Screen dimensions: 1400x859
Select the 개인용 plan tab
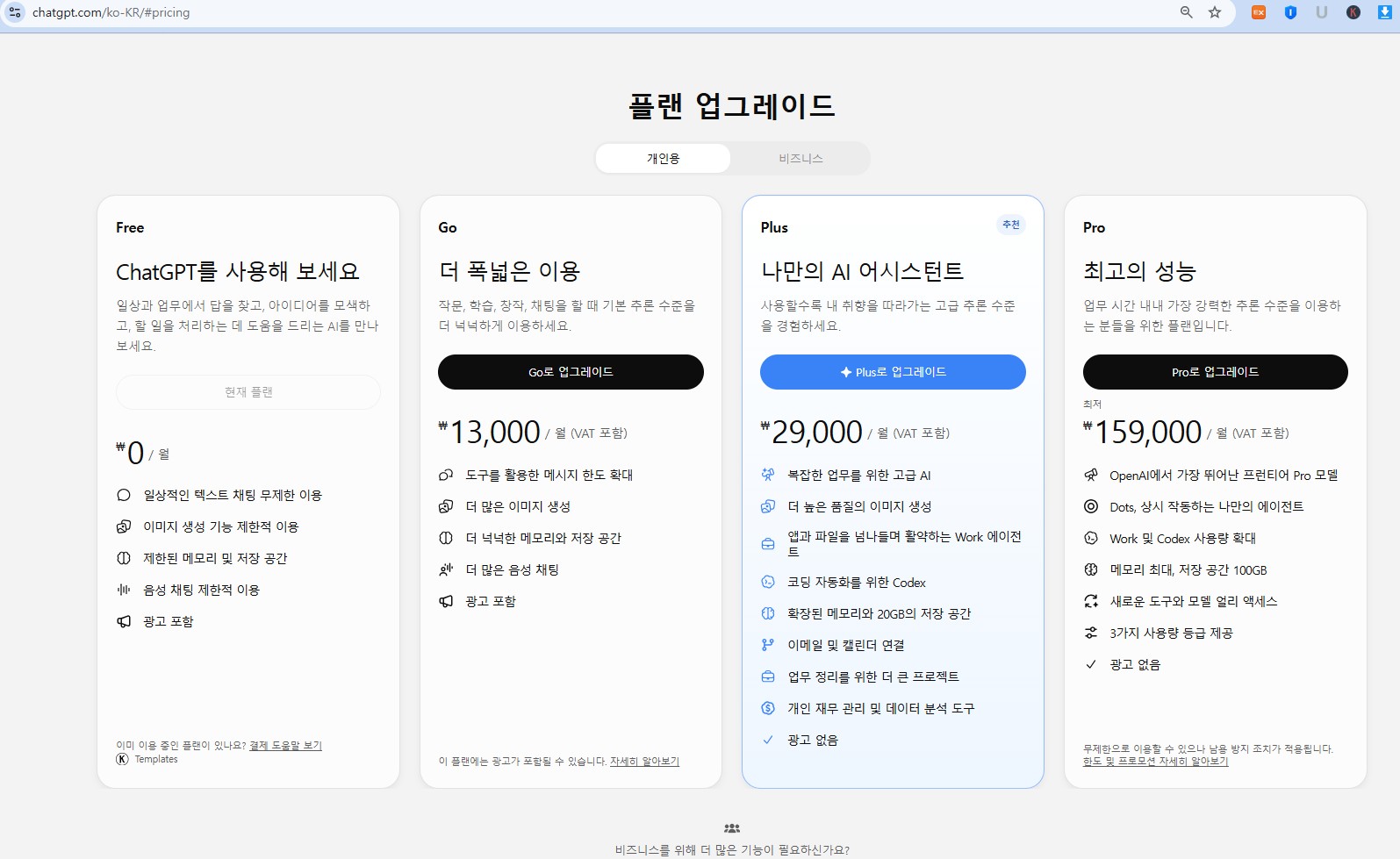[x=663, y=159]
